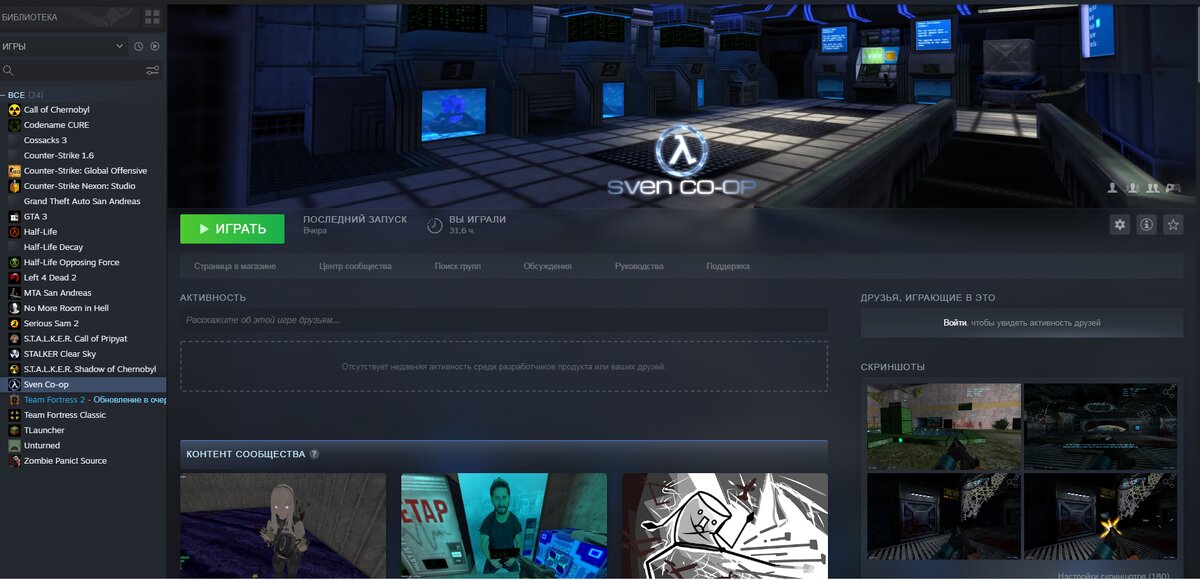Image resolution: width=1200 pixels, height=580 pixels.
Task: Click the СКРИНШОТЫ section heading
Action: [893, 367]
